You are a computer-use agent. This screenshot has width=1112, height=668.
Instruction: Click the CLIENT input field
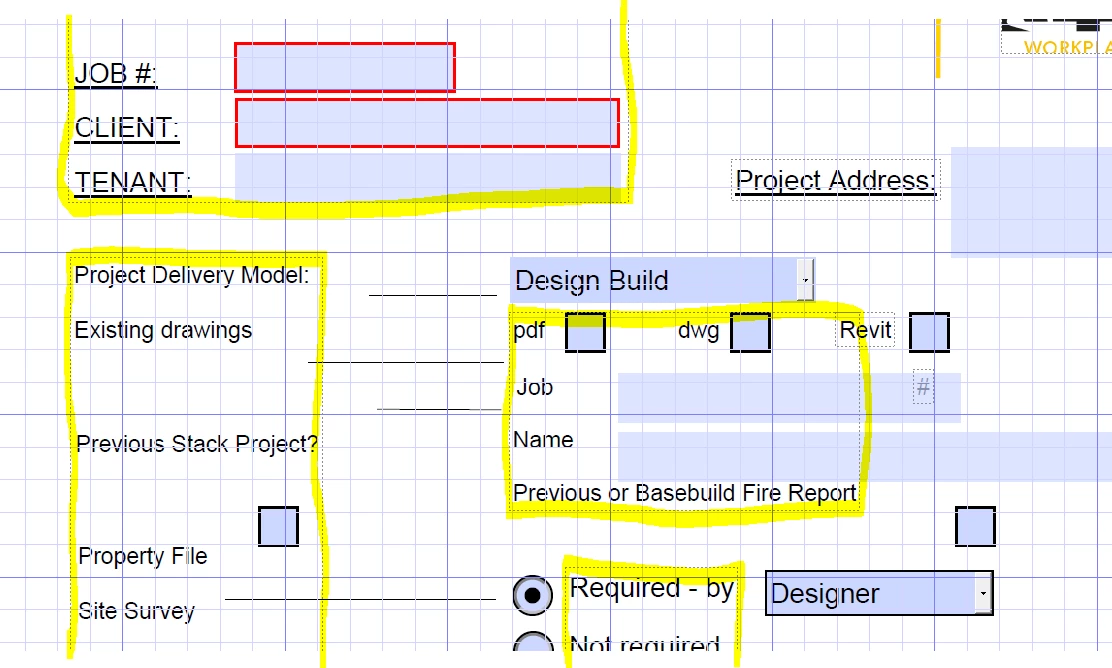427,123
